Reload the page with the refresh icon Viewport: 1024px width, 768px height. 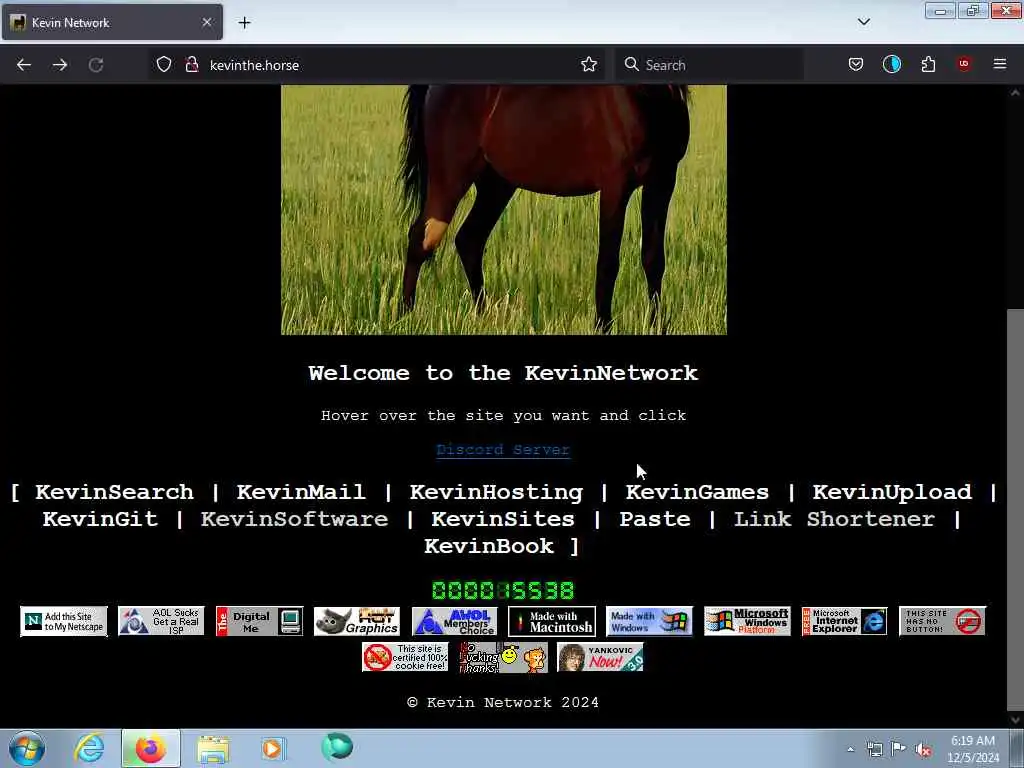[x=96, y=65]
